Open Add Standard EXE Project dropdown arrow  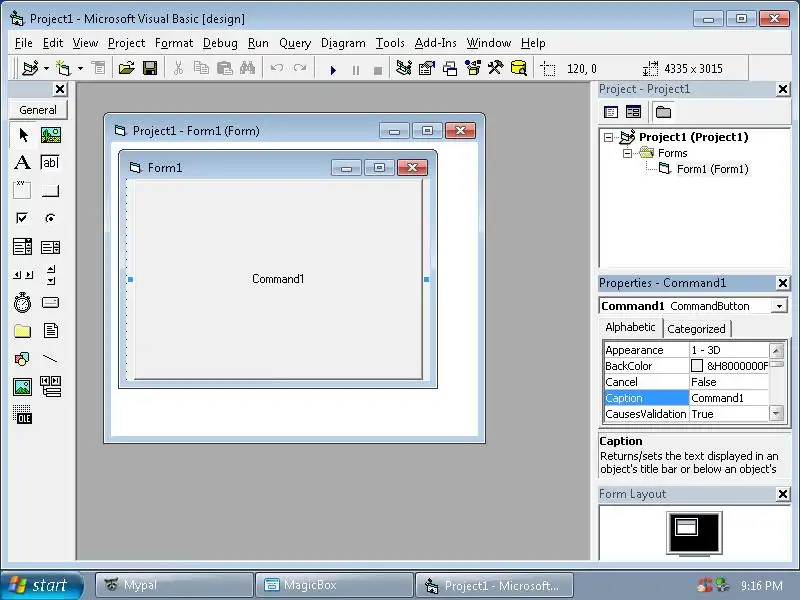coord(46,68)
